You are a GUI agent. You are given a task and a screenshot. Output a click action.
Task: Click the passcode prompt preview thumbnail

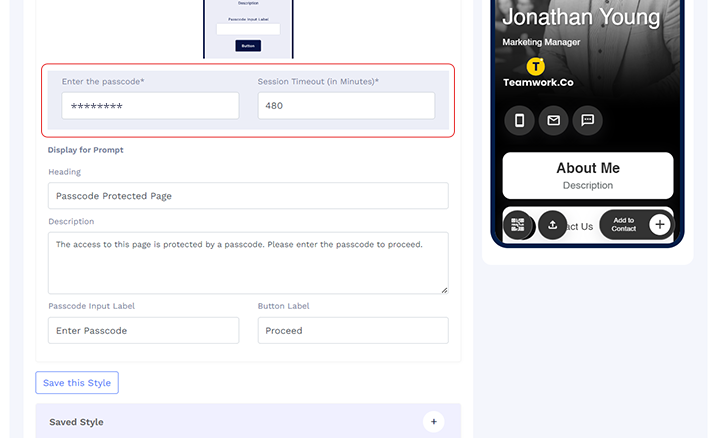(248, 28)
